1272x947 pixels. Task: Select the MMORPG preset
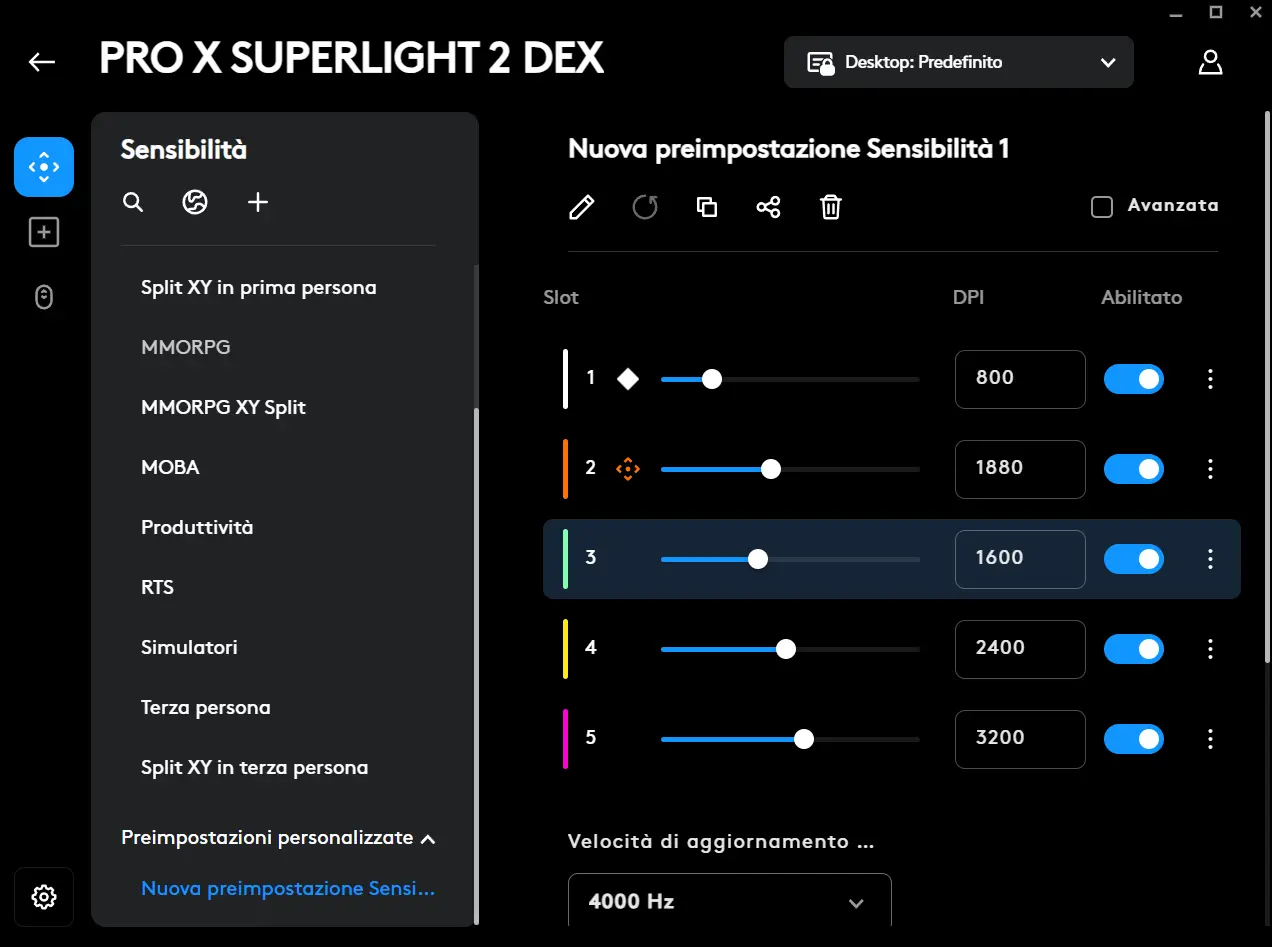click(186, 348)
